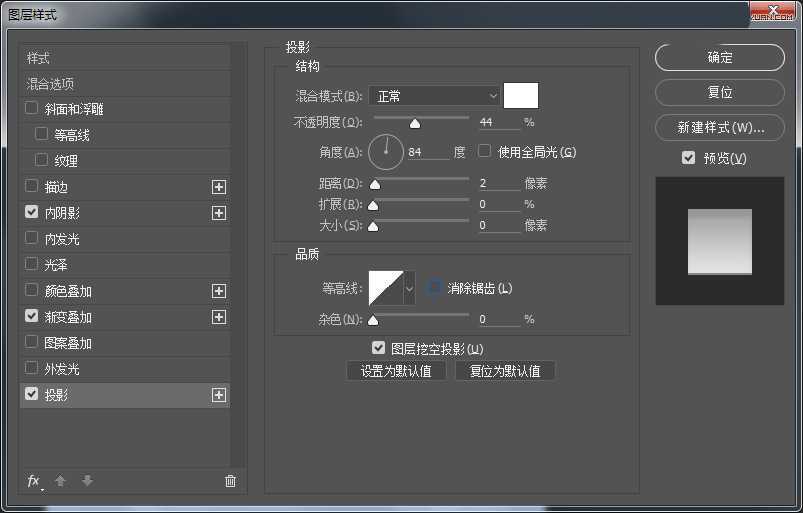This screenshot has height=513, width=803.
Task: Click 距离 value field showing 2
Action: pyautogui.click(x=499, y=183)
